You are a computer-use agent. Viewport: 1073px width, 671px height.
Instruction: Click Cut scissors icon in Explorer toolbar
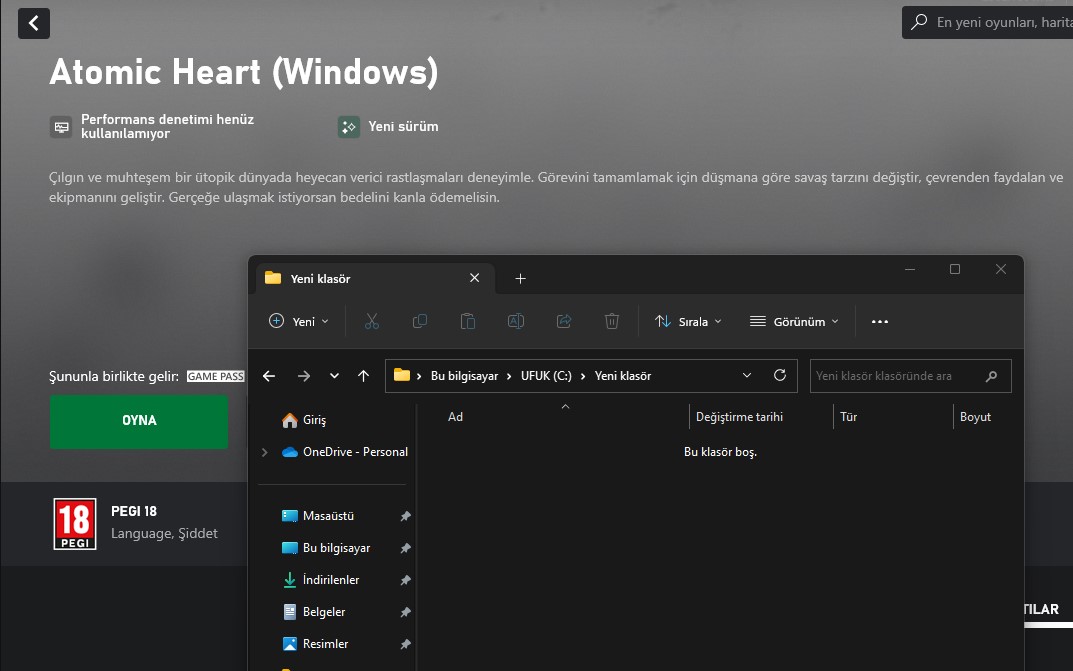tap(372, 321)
